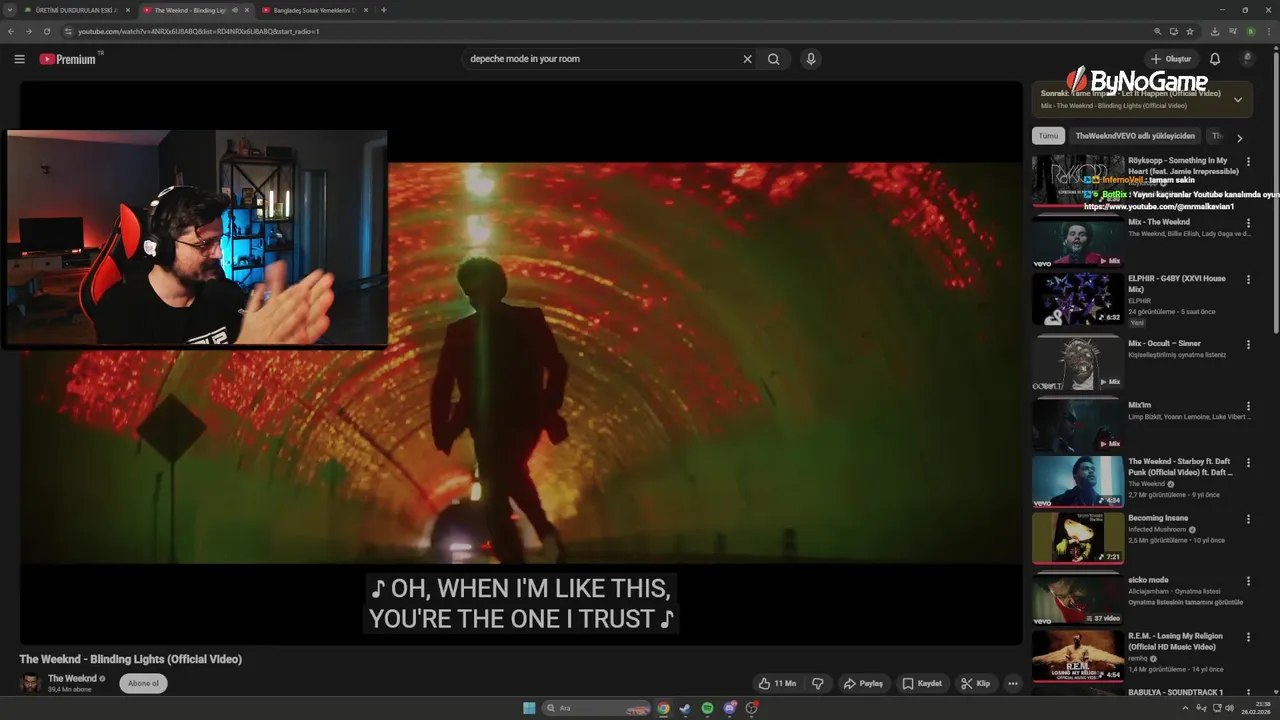Switch to the Bangladeş Sokak Yemeklerini tab
Image resolution: width=1280 pixels, height=720 pixels.
point(315,10)
